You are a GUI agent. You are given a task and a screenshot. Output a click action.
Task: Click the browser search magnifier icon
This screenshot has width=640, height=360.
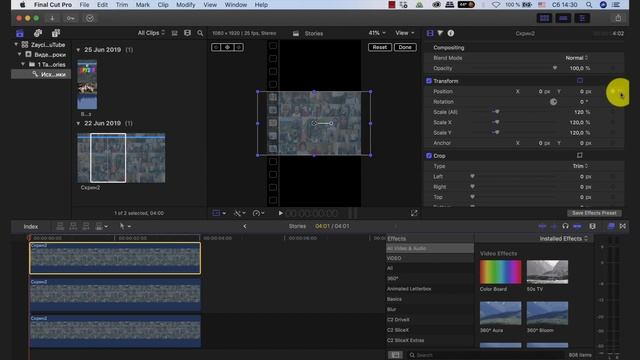(x=200, y=33)
